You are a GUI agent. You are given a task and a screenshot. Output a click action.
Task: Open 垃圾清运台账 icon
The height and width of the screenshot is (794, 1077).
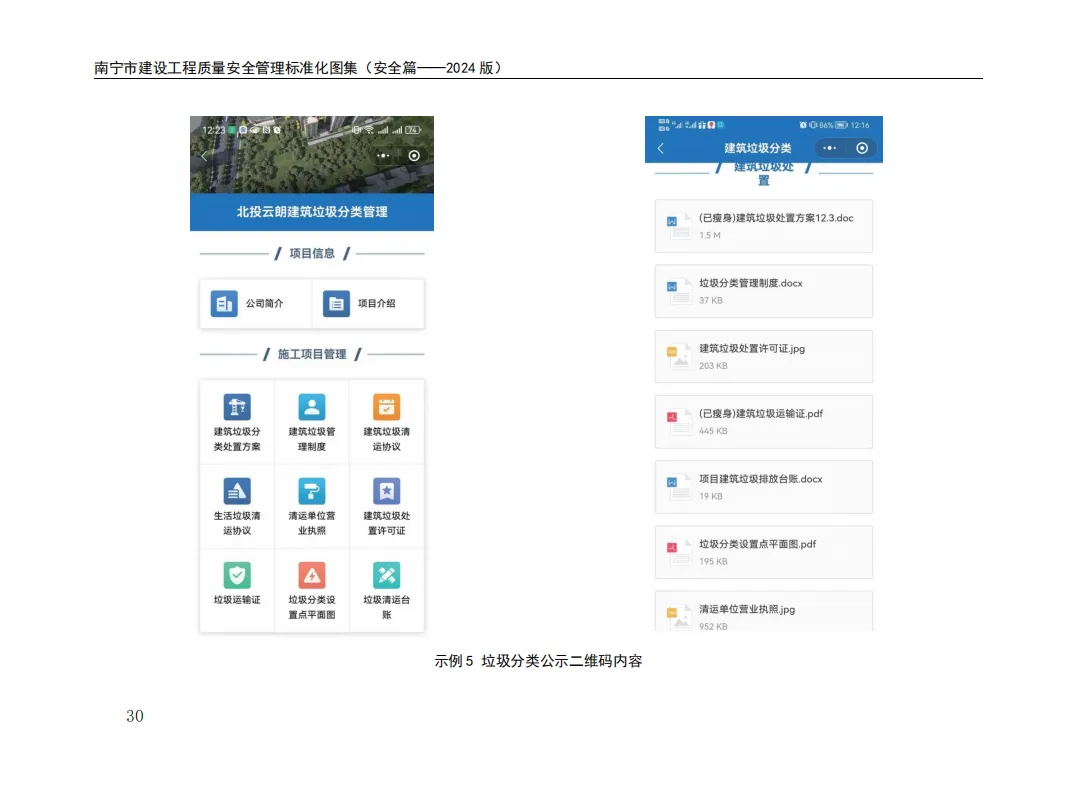click(x=387, y=575)
